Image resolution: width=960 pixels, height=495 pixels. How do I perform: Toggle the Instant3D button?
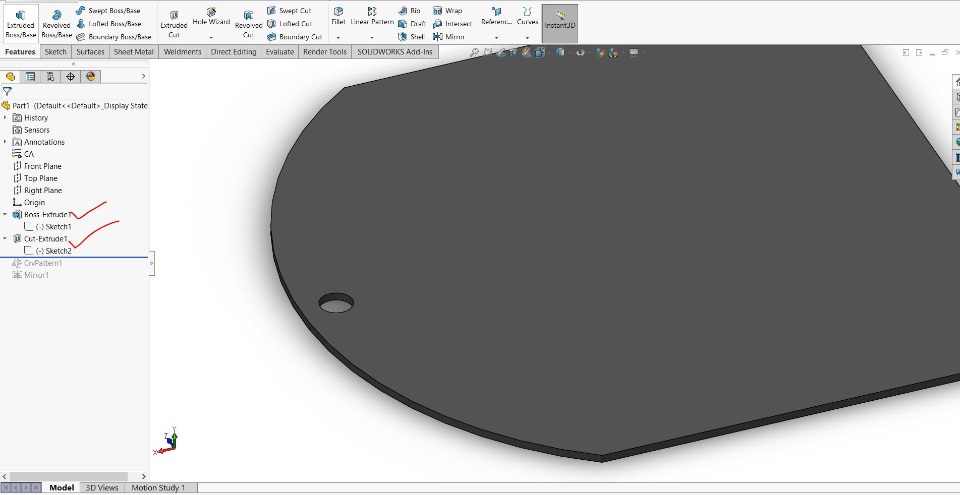560,23
